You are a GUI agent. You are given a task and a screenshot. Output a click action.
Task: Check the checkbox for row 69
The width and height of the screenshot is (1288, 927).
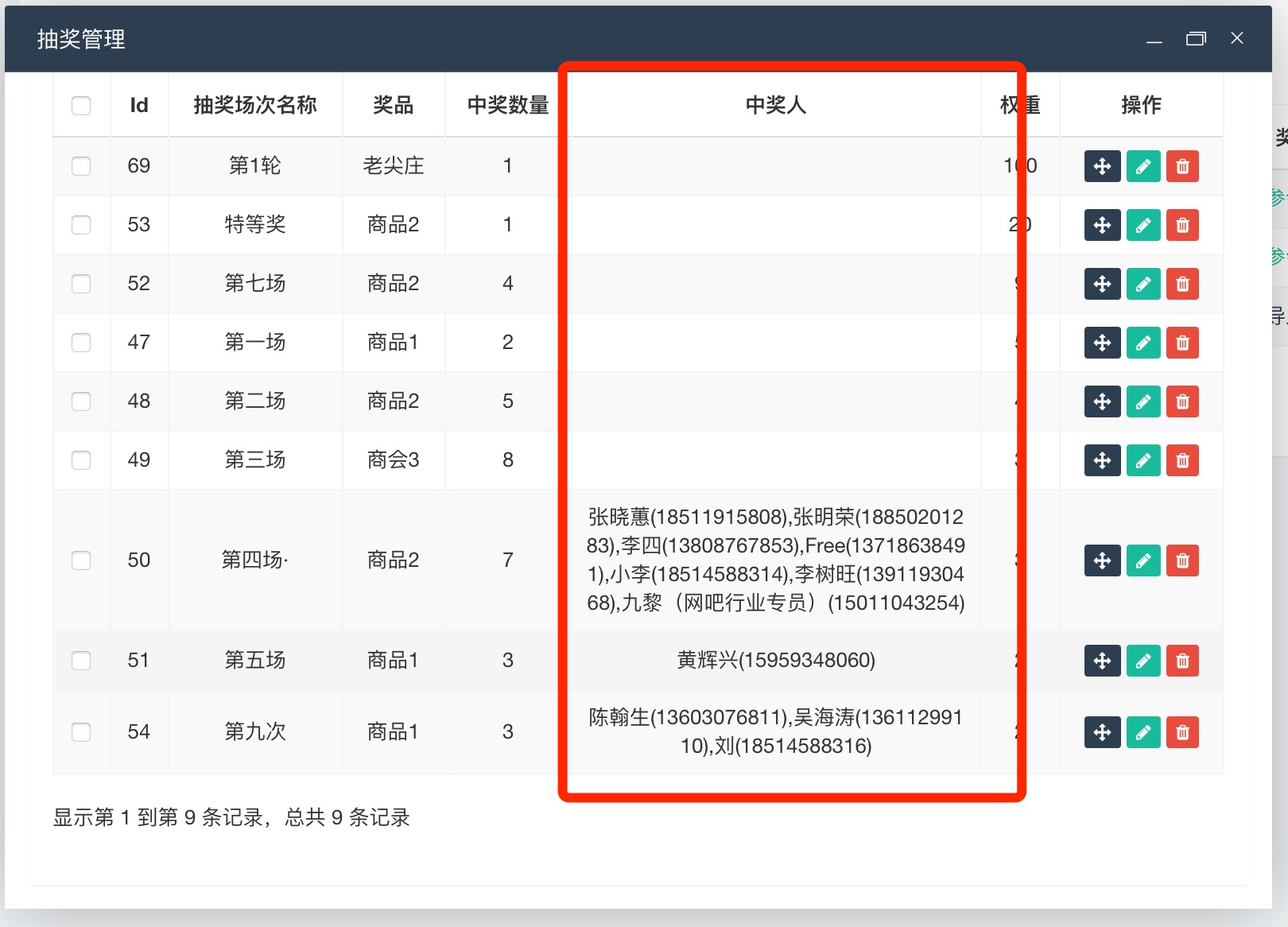[81, 166]
